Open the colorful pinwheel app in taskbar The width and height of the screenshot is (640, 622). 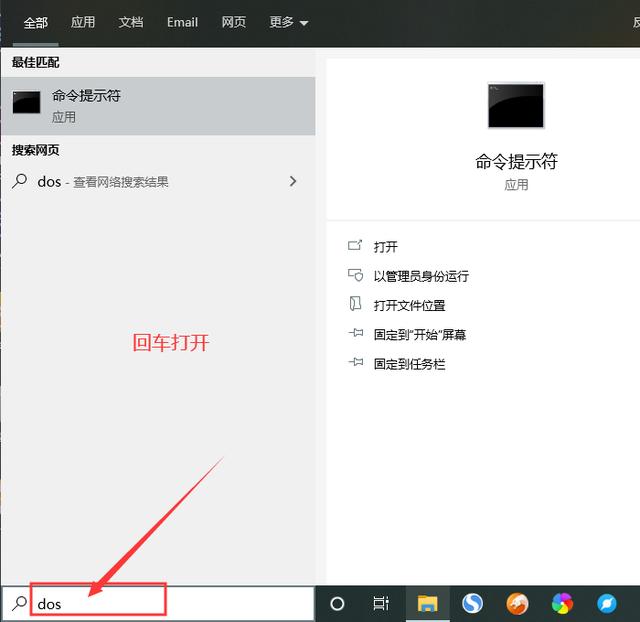[x=562, y=604]
